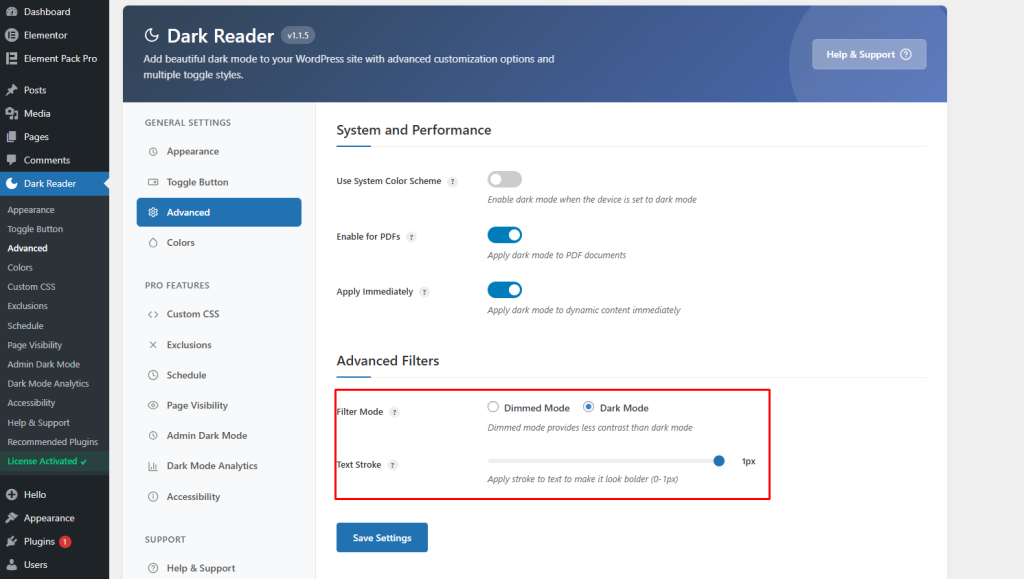Click the Appearance clock icon in settings nav

153,151
